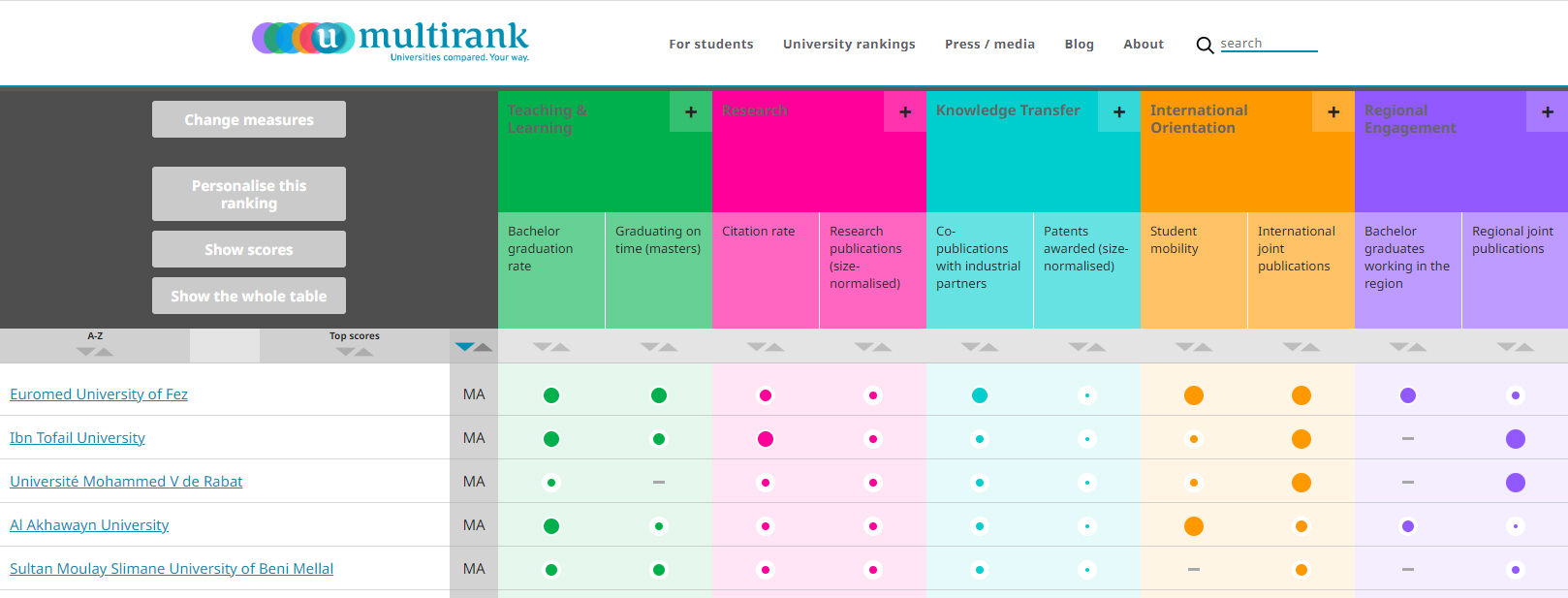Sort by Patents awarded arrows
This screenshot has height=598, width=1568.
tap(1087, 347)
